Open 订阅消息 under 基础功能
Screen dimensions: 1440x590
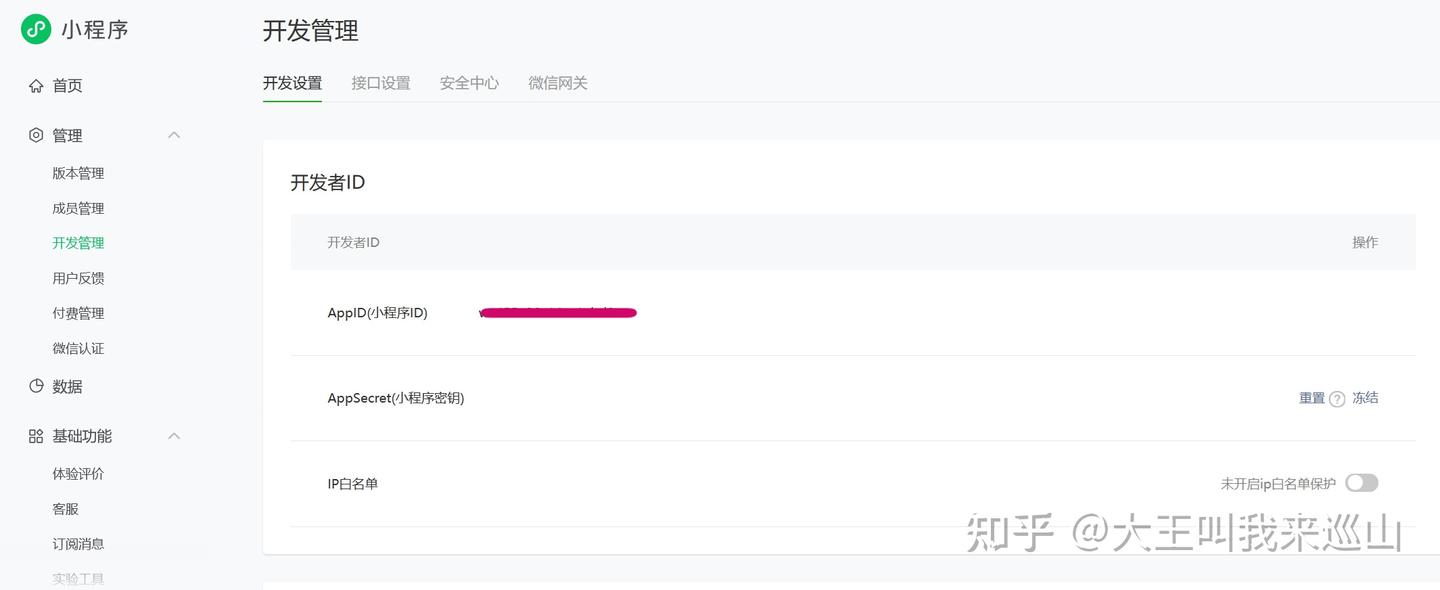pos(78,544)
